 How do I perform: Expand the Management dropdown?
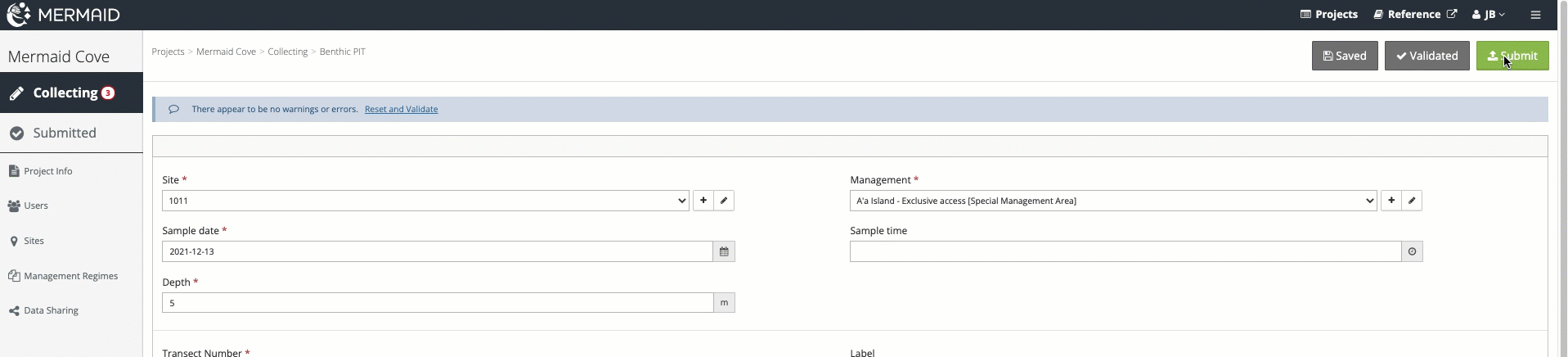coord(1113,201)
